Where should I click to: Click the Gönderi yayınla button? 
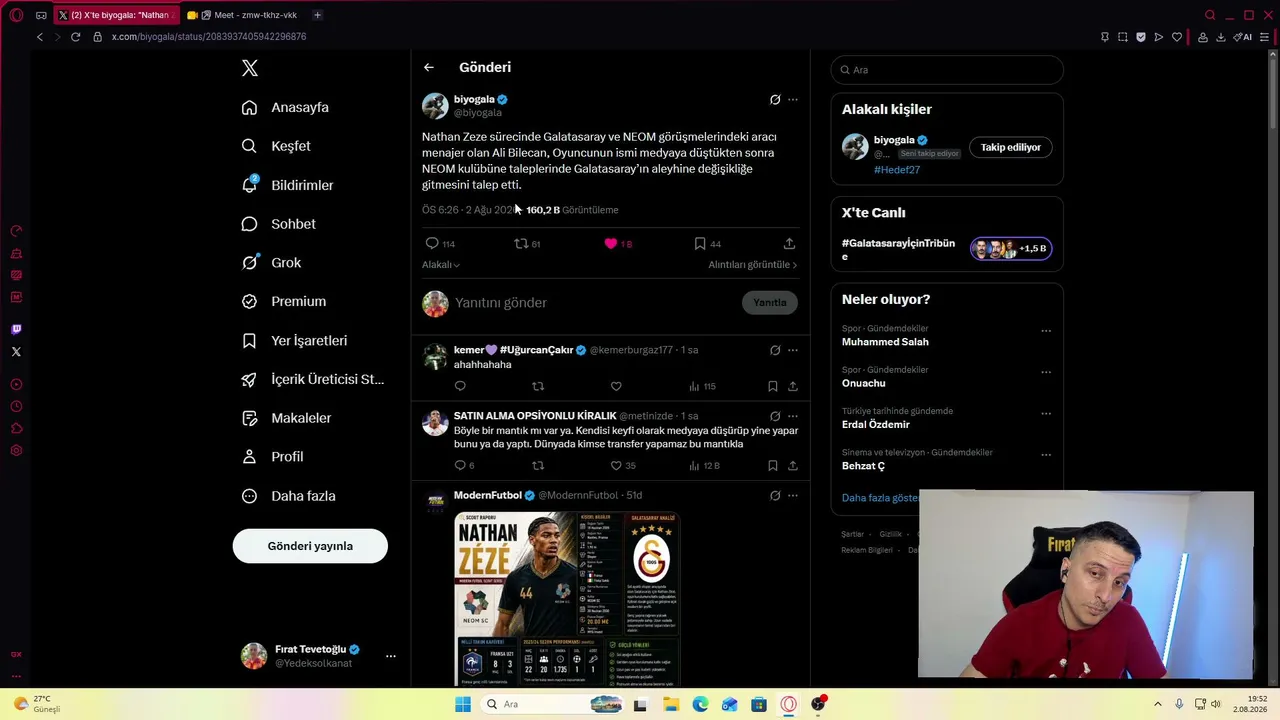click(x=310, y=546)
